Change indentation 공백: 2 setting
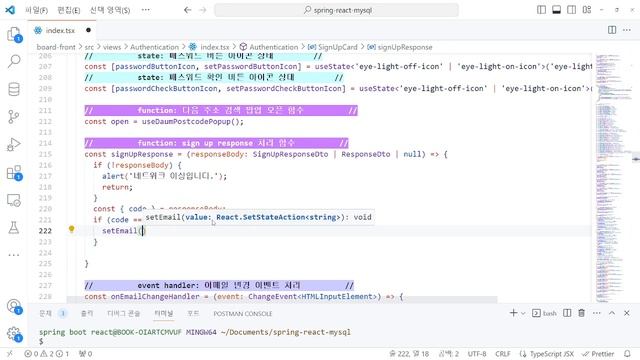This screenshot has width=640, height=360. pos(449,354)
